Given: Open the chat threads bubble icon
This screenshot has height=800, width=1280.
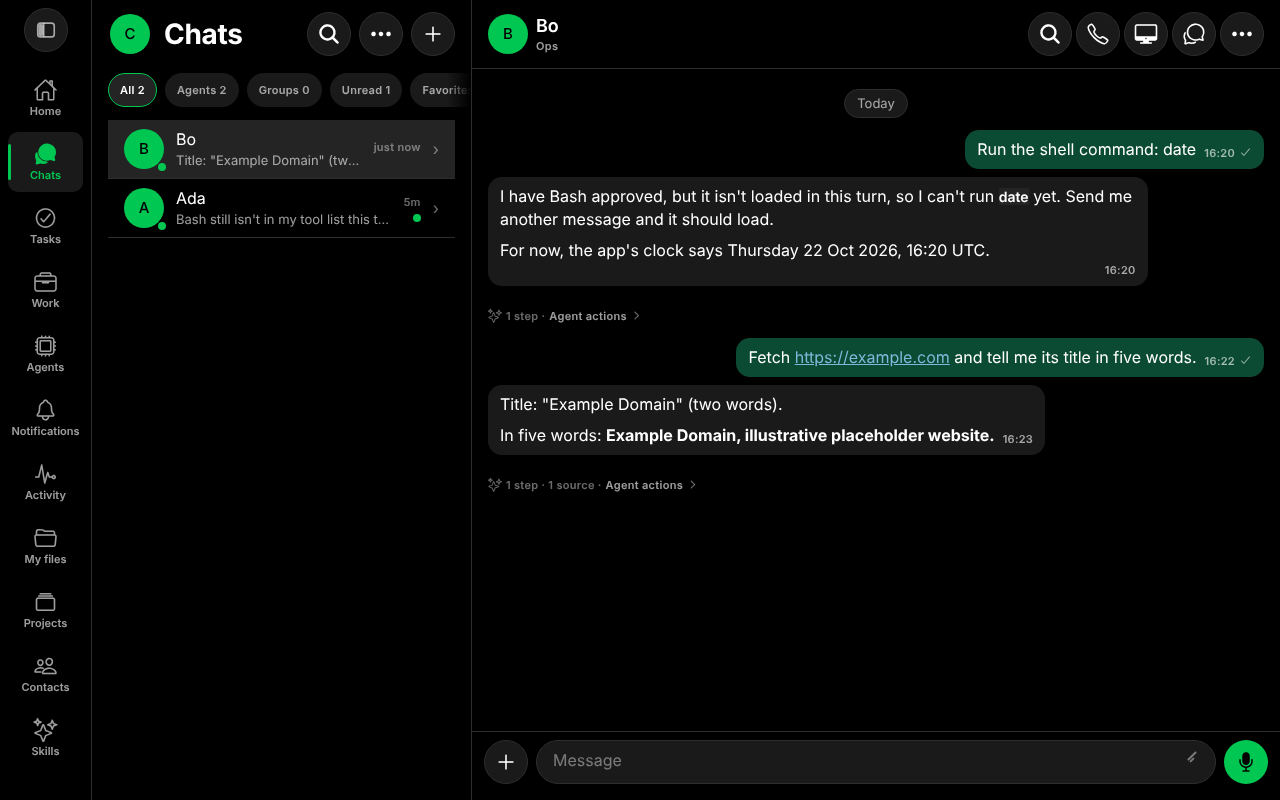Looking at the screenshot, I should [x=1194, y=34].
